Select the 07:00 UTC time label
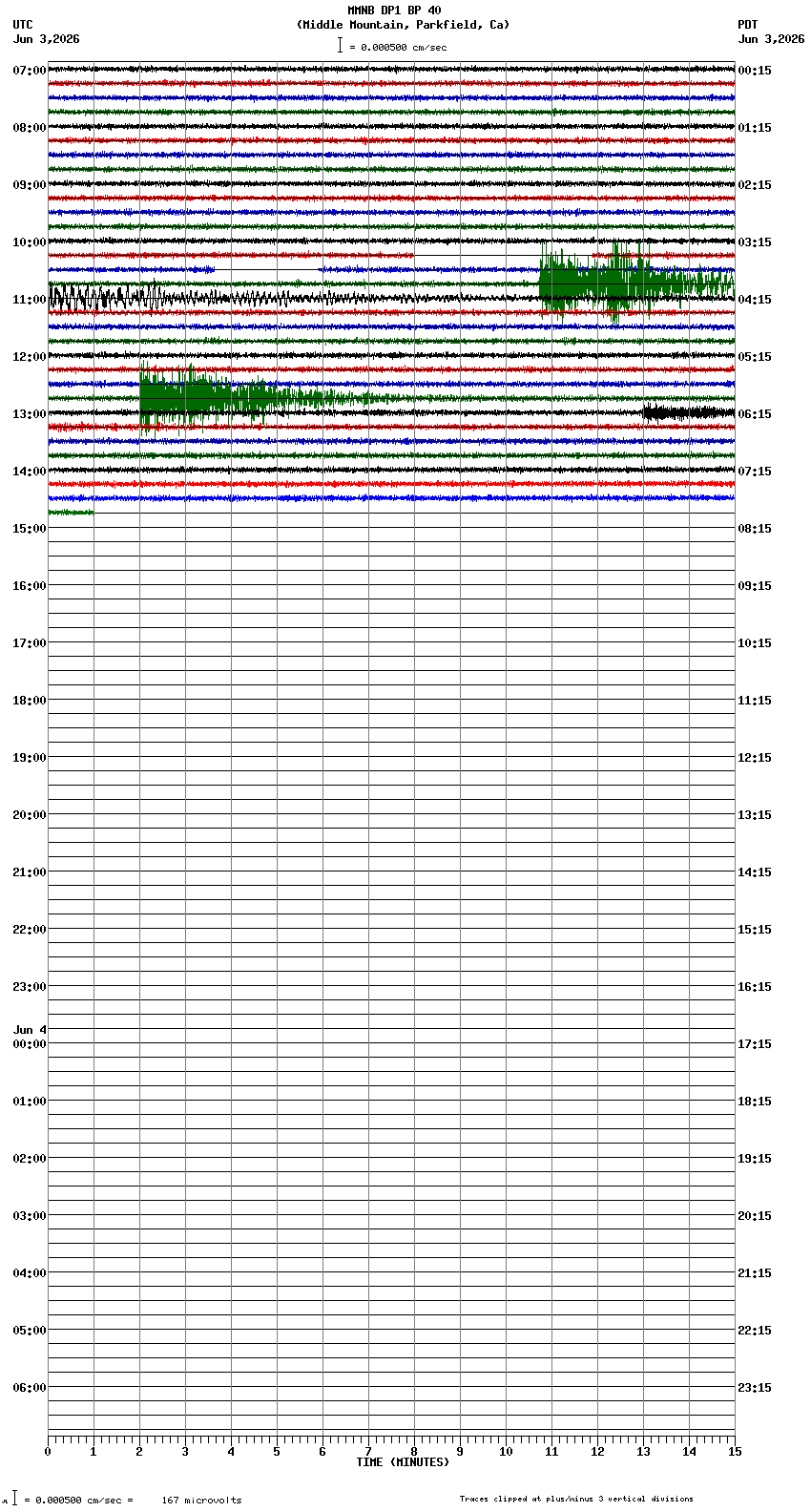 pyautogui.click(x=30, y=71)
